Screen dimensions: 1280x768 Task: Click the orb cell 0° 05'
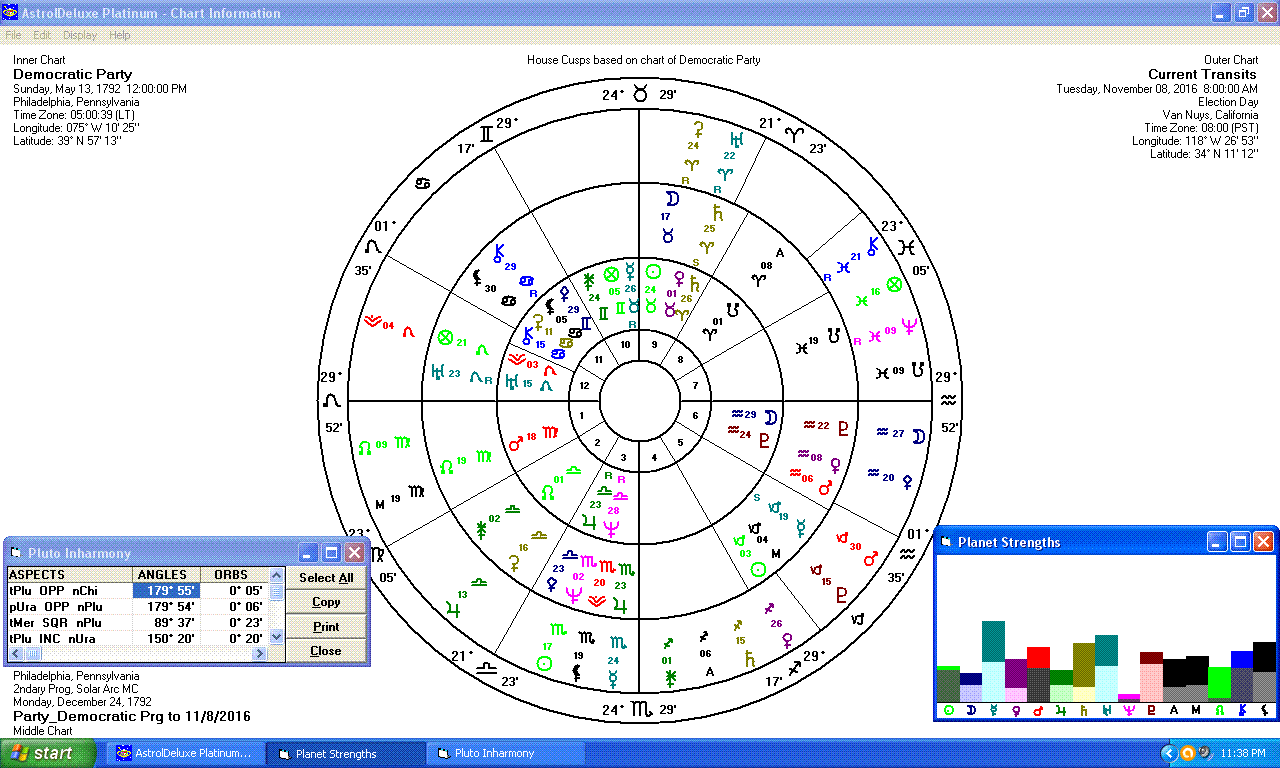tap(235, 591)
